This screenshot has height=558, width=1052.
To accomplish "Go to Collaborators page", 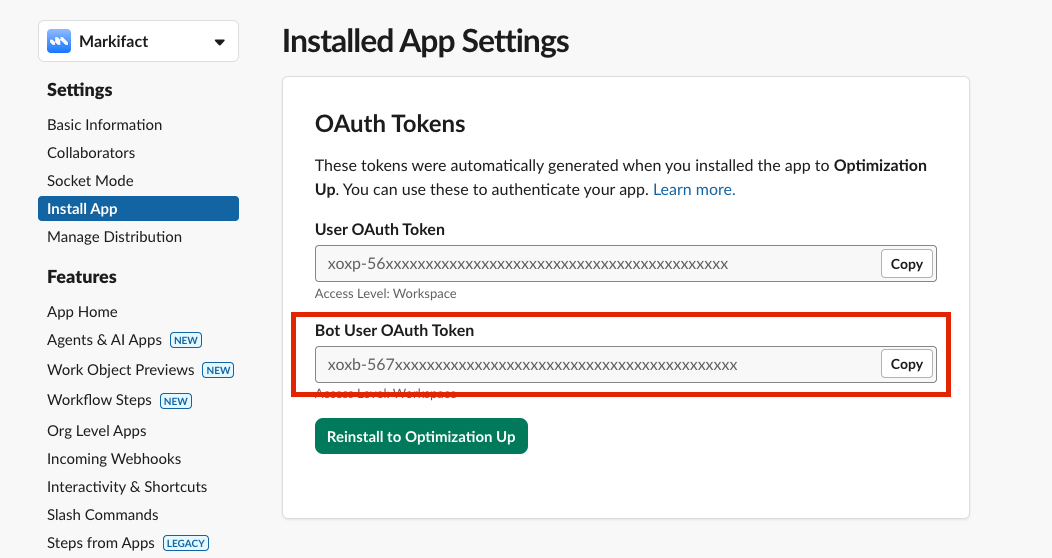I will click(91, 153).
